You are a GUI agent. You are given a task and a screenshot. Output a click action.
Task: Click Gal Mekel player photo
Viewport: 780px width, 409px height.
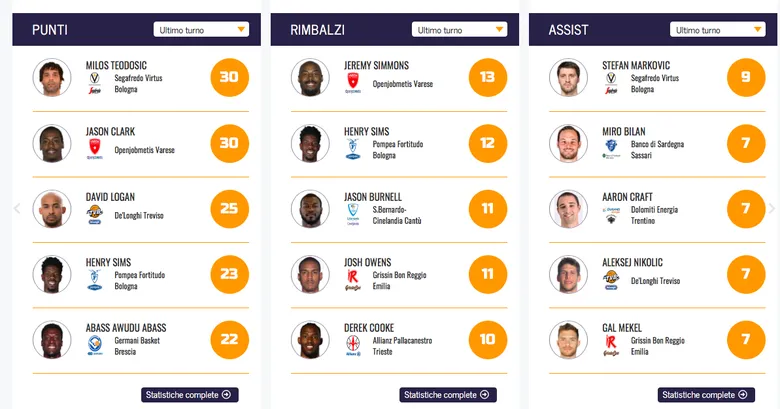click(568, 341)
